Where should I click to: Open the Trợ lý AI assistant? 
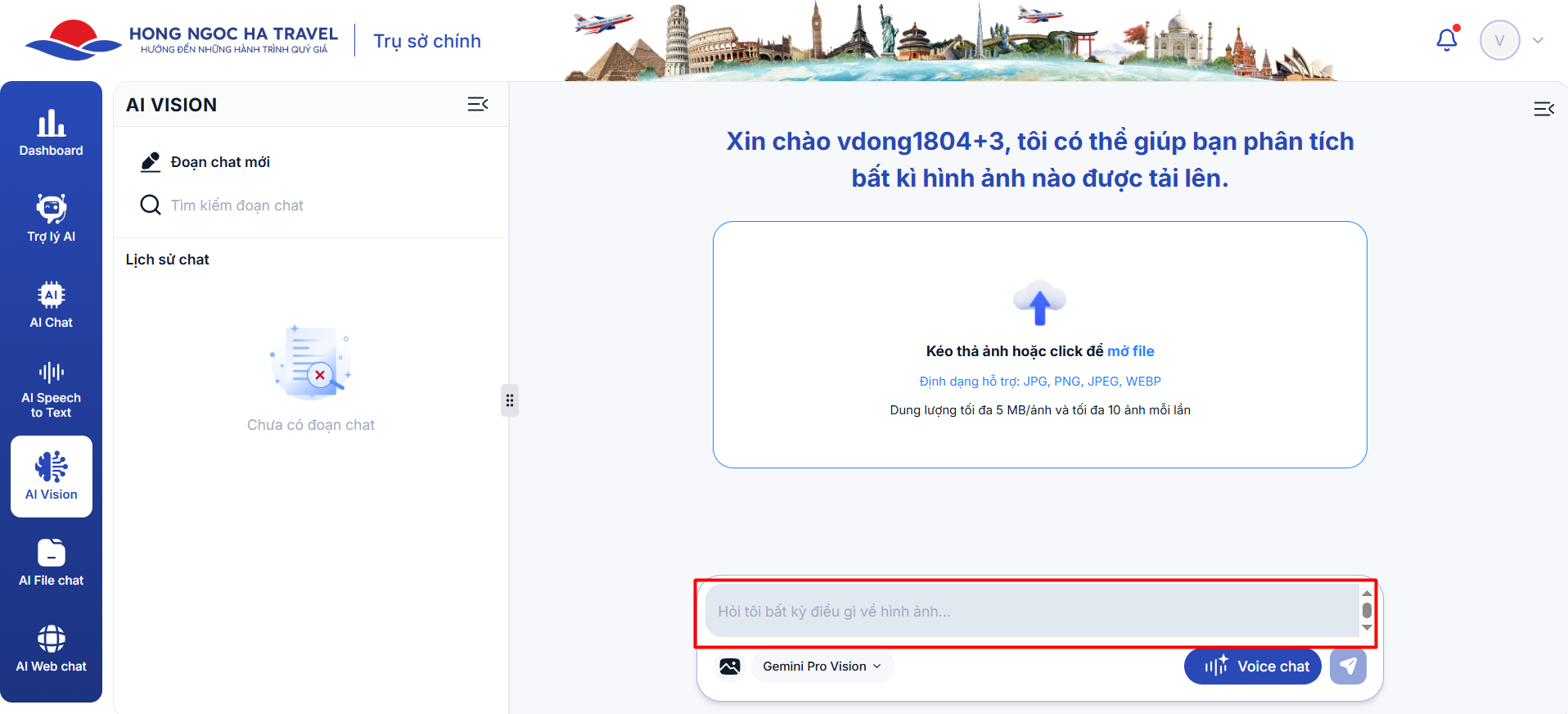point(51,219)
